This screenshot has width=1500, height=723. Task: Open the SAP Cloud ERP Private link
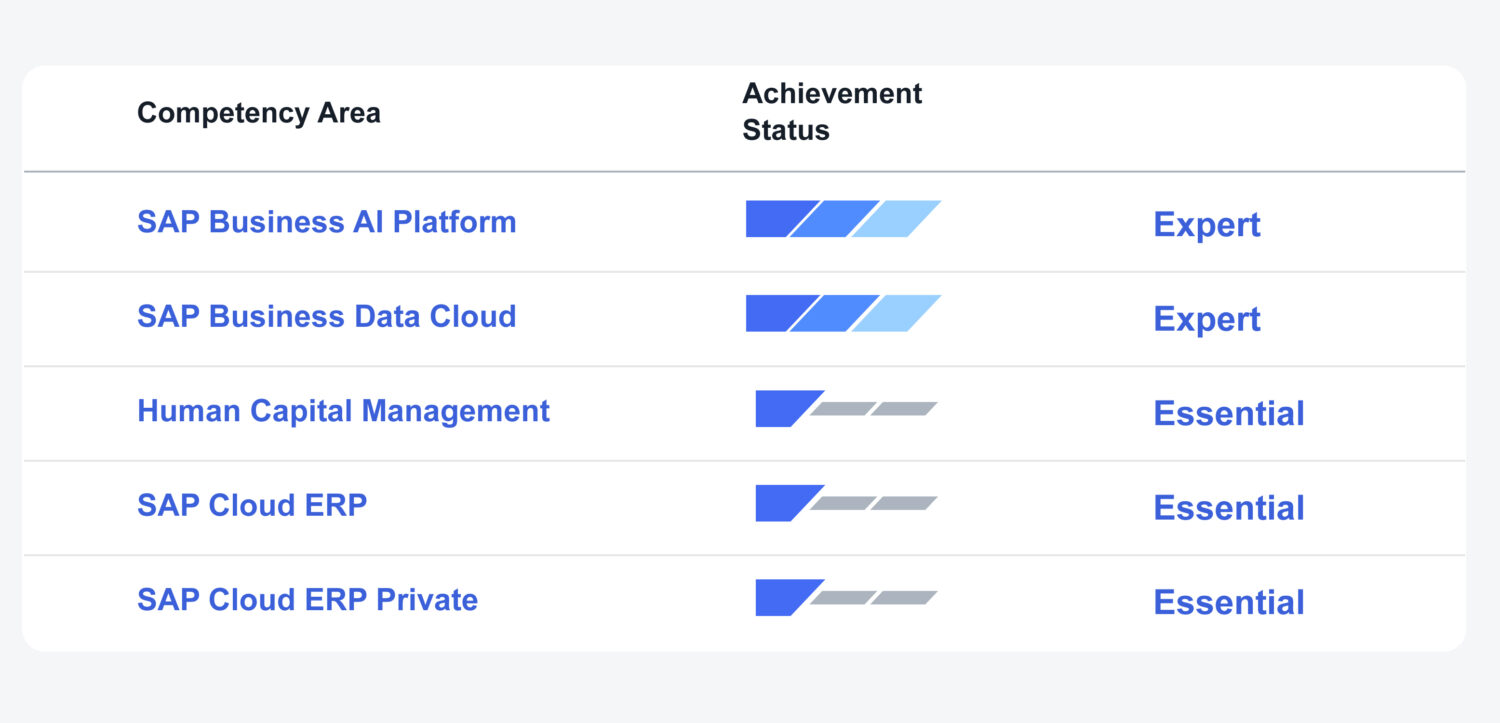[x=307, y=600]
